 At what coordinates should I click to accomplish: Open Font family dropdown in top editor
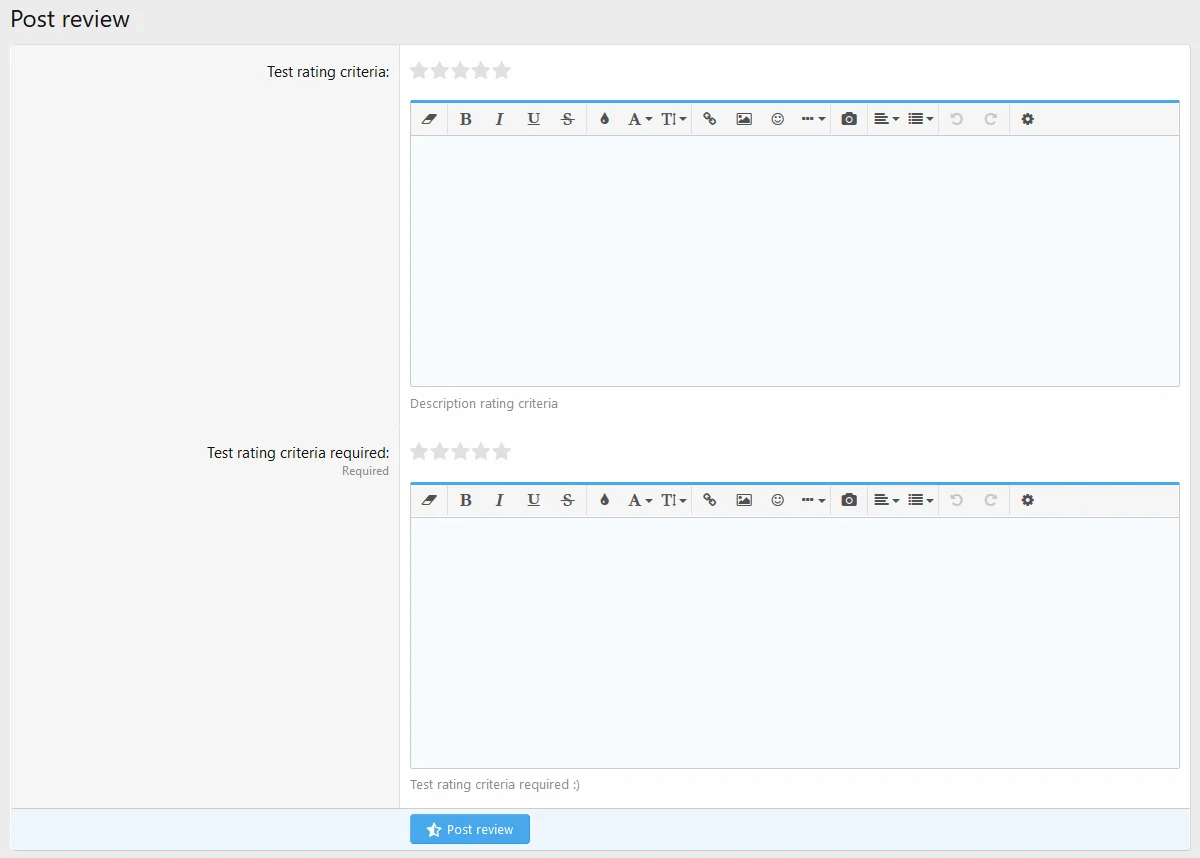(639, 119)
